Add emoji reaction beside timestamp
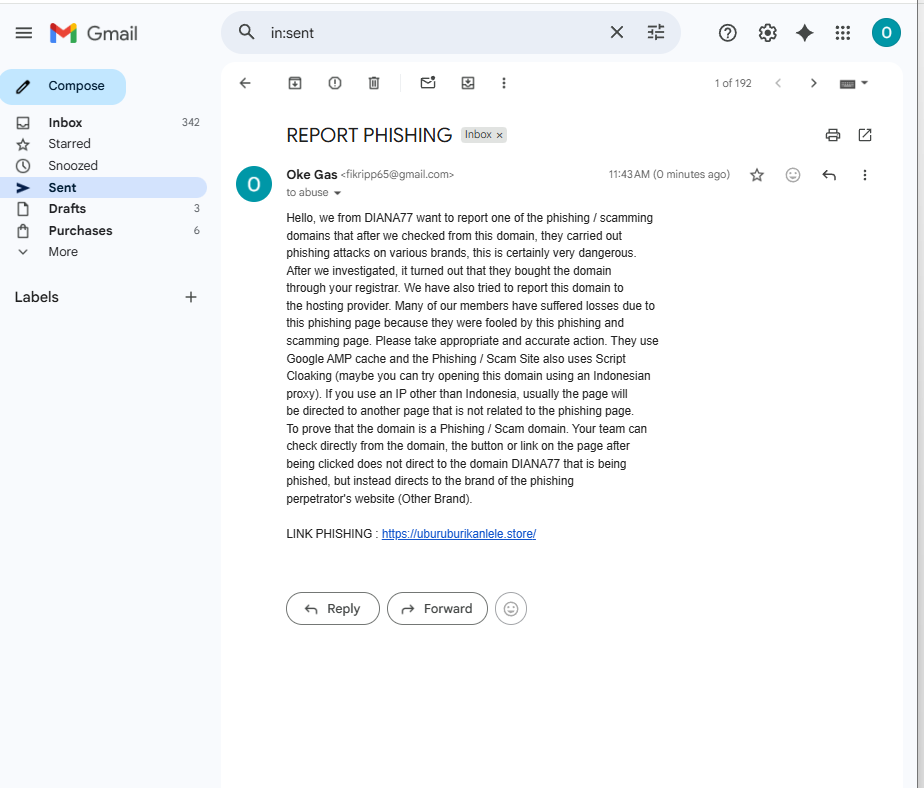 coord(793,175)
